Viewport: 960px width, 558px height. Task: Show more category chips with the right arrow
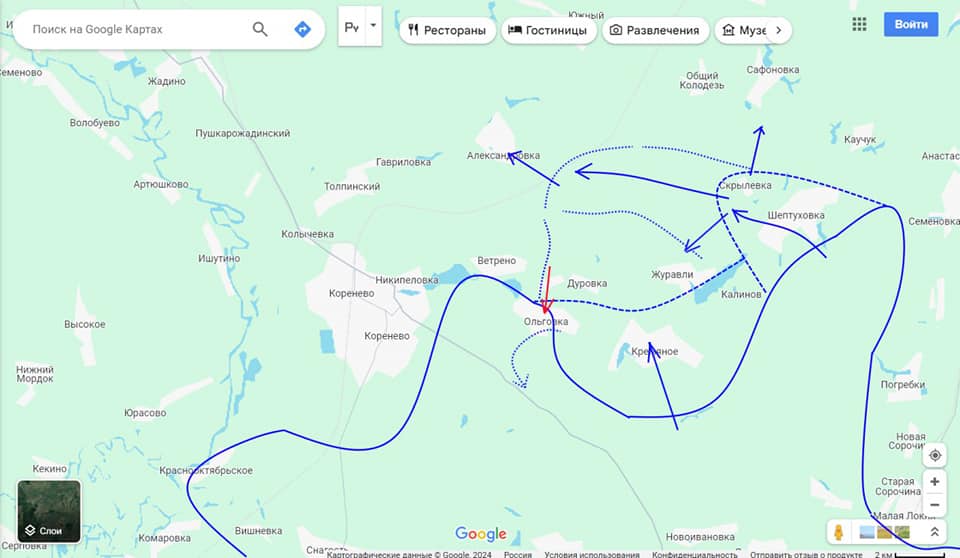pyautogui.click(x=778, y=30)
